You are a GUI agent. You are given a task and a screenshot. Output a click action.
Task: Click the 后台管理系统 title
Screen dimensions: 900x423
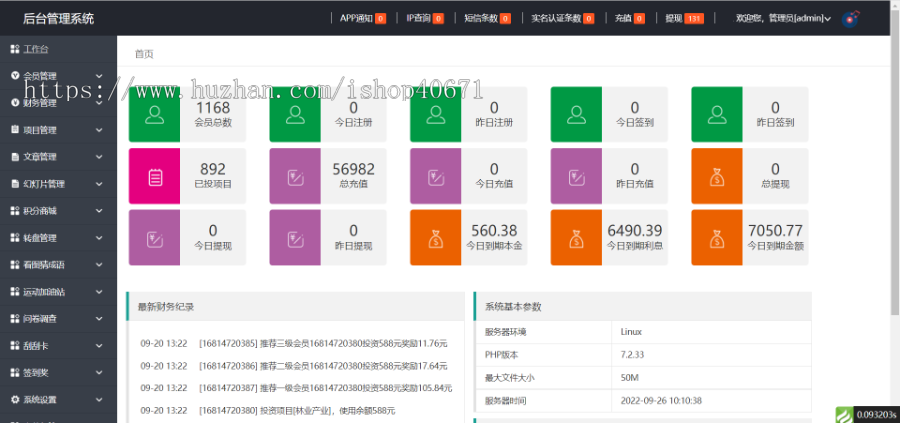[58, 19]
